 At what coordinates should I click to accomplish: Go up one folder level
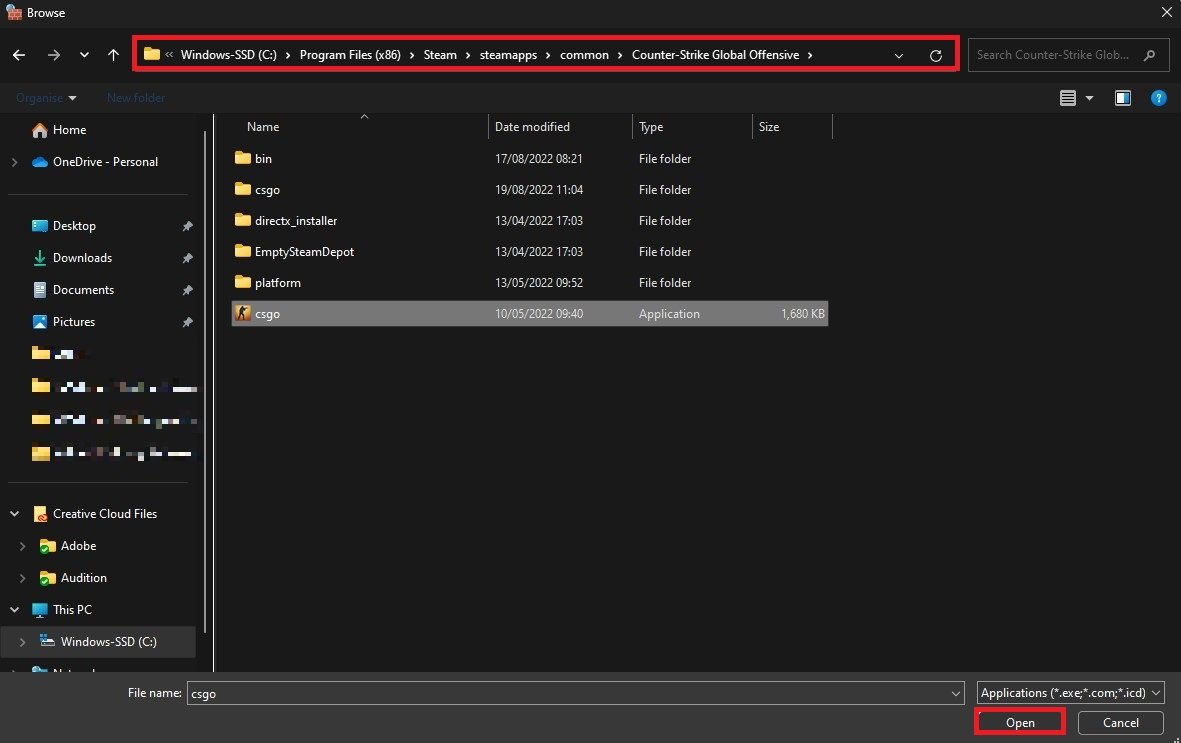[113, 55]
